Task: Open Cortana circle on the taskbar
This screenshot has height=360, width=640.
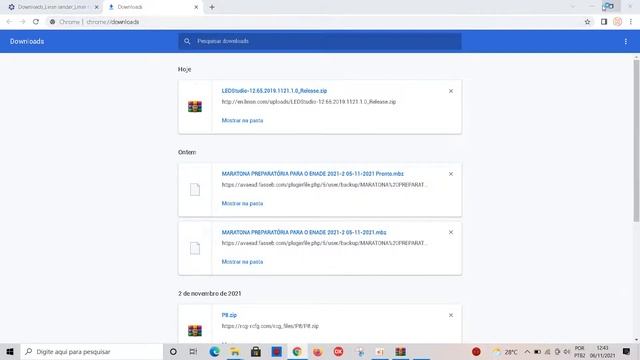Action: (x=173, y=351)
